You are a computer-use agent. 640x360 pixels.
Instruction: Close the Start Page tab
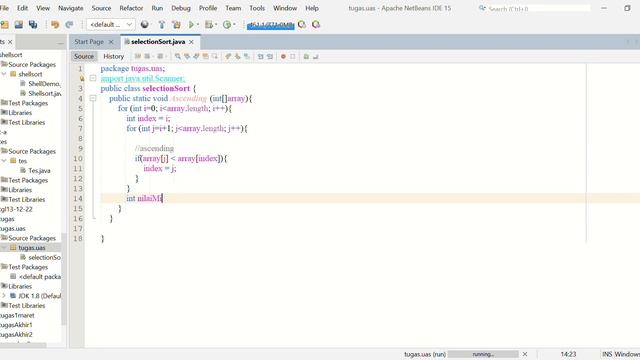tap(111, 42)
